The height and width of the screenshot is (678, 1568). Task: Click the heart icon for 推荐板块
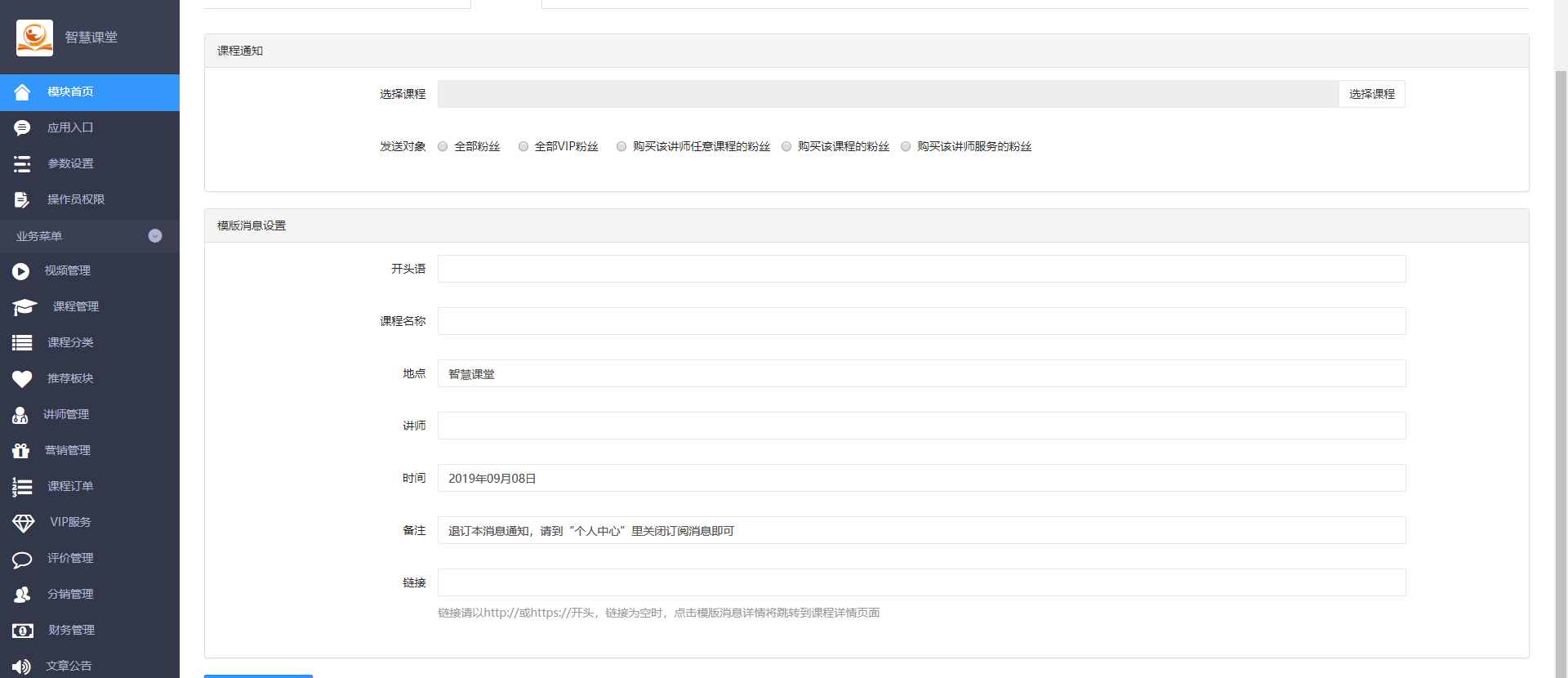[x=22, y=379]
